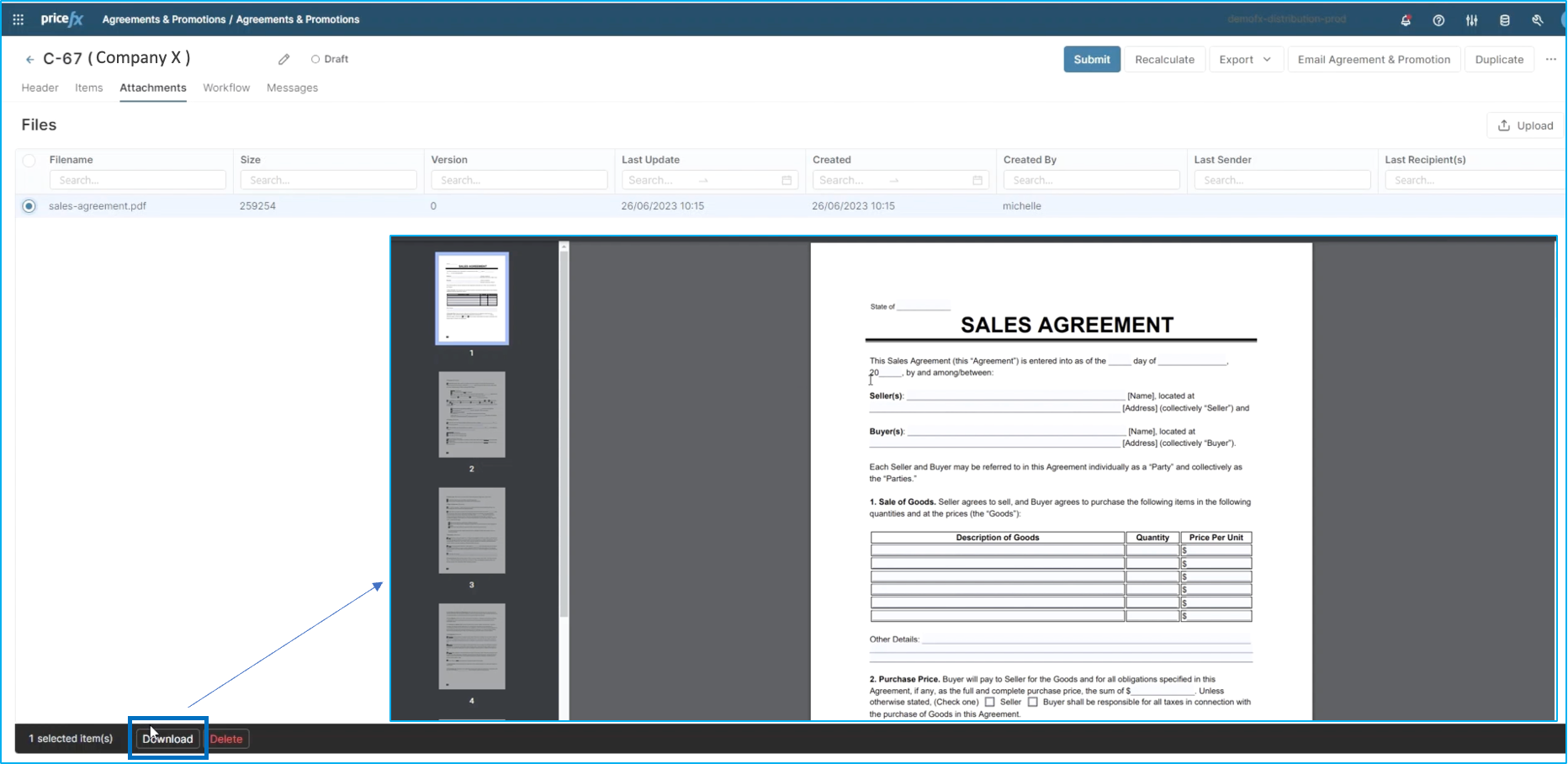Viewport: 1568px width, 764px height.
Task: Focus the Size search field
Action: click(x=328, y=180)
